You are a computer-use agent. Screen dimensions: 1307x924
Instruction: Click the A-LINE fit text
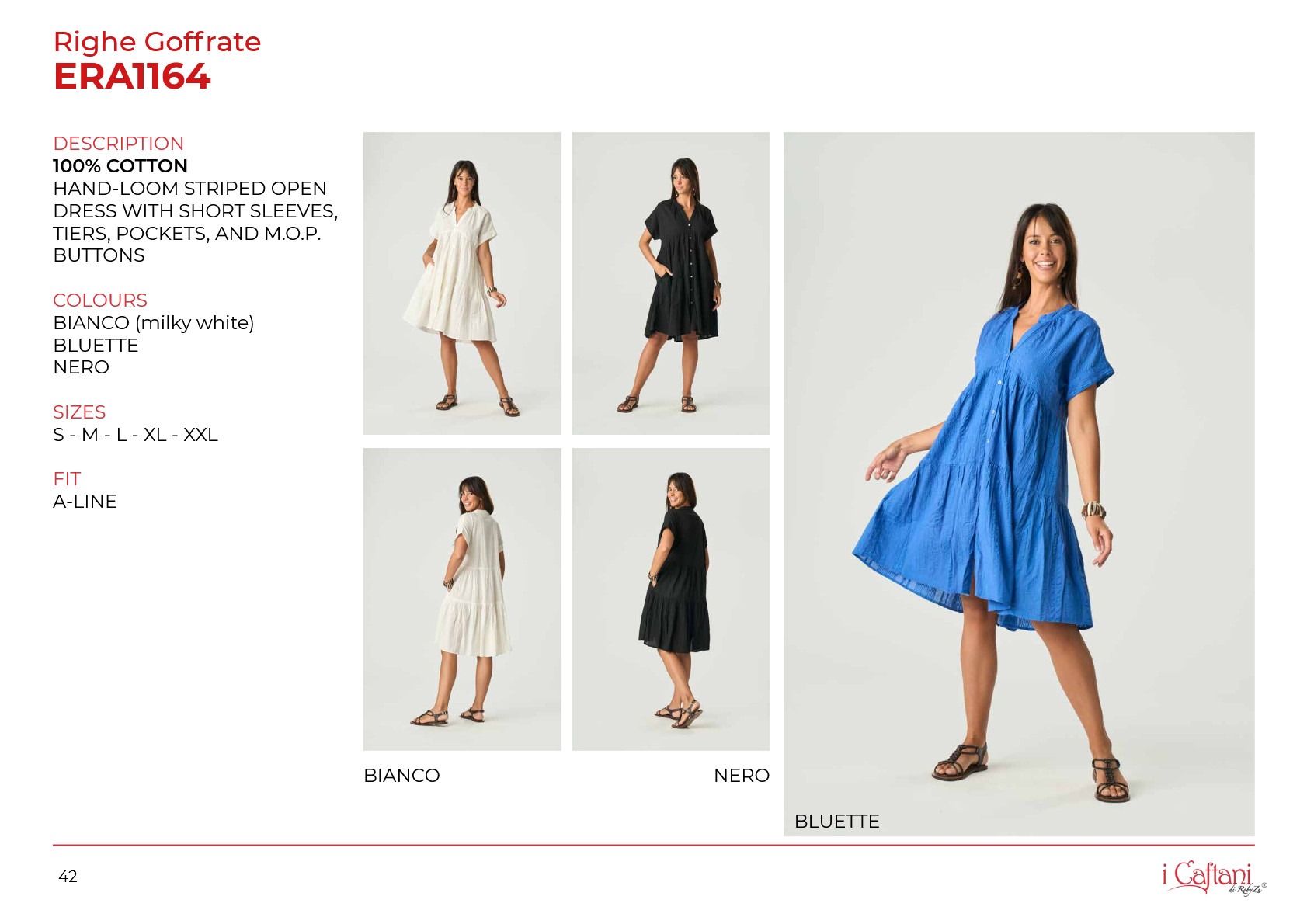85,502
